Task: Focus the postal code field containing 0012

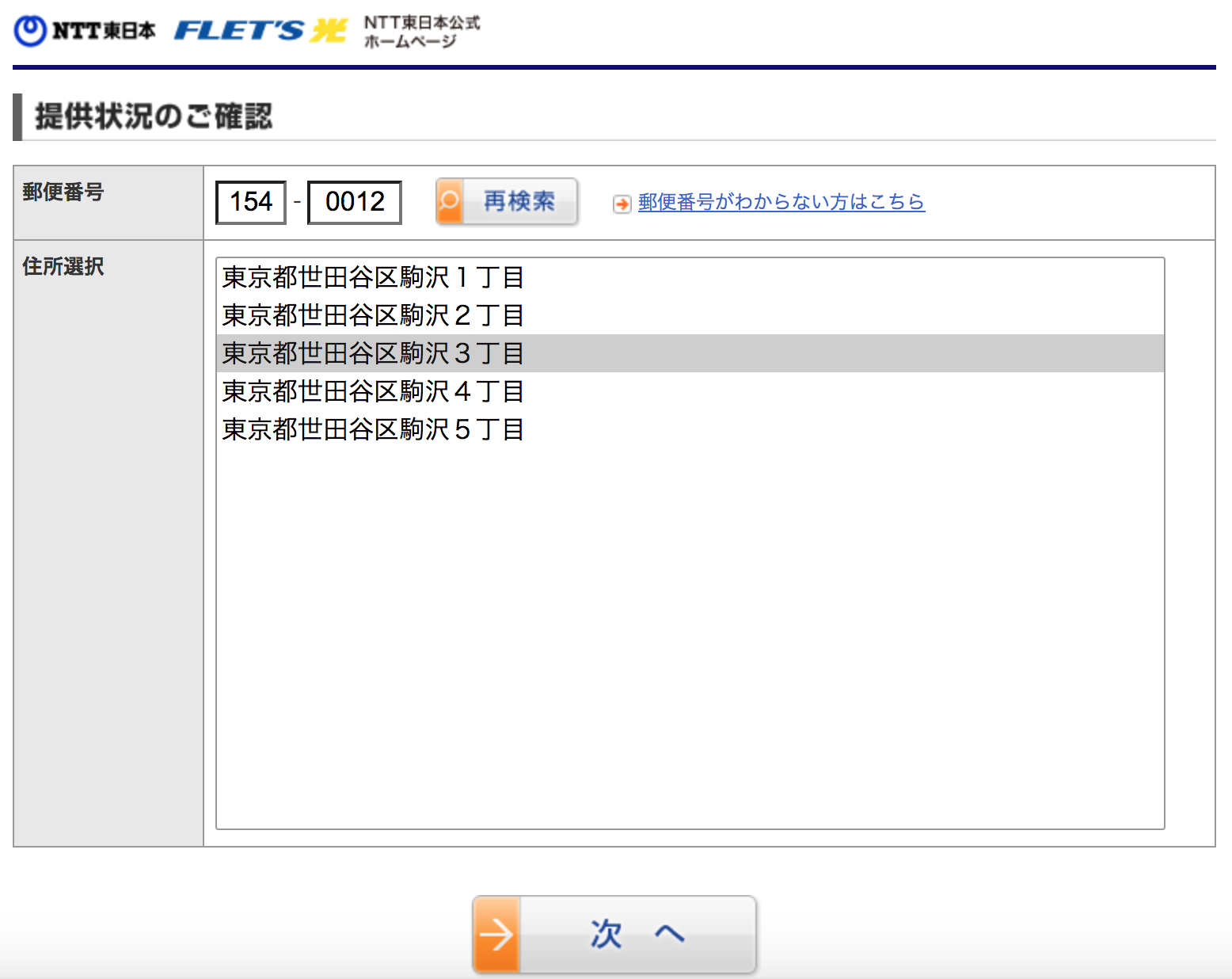Action: [x=355, y=202]
